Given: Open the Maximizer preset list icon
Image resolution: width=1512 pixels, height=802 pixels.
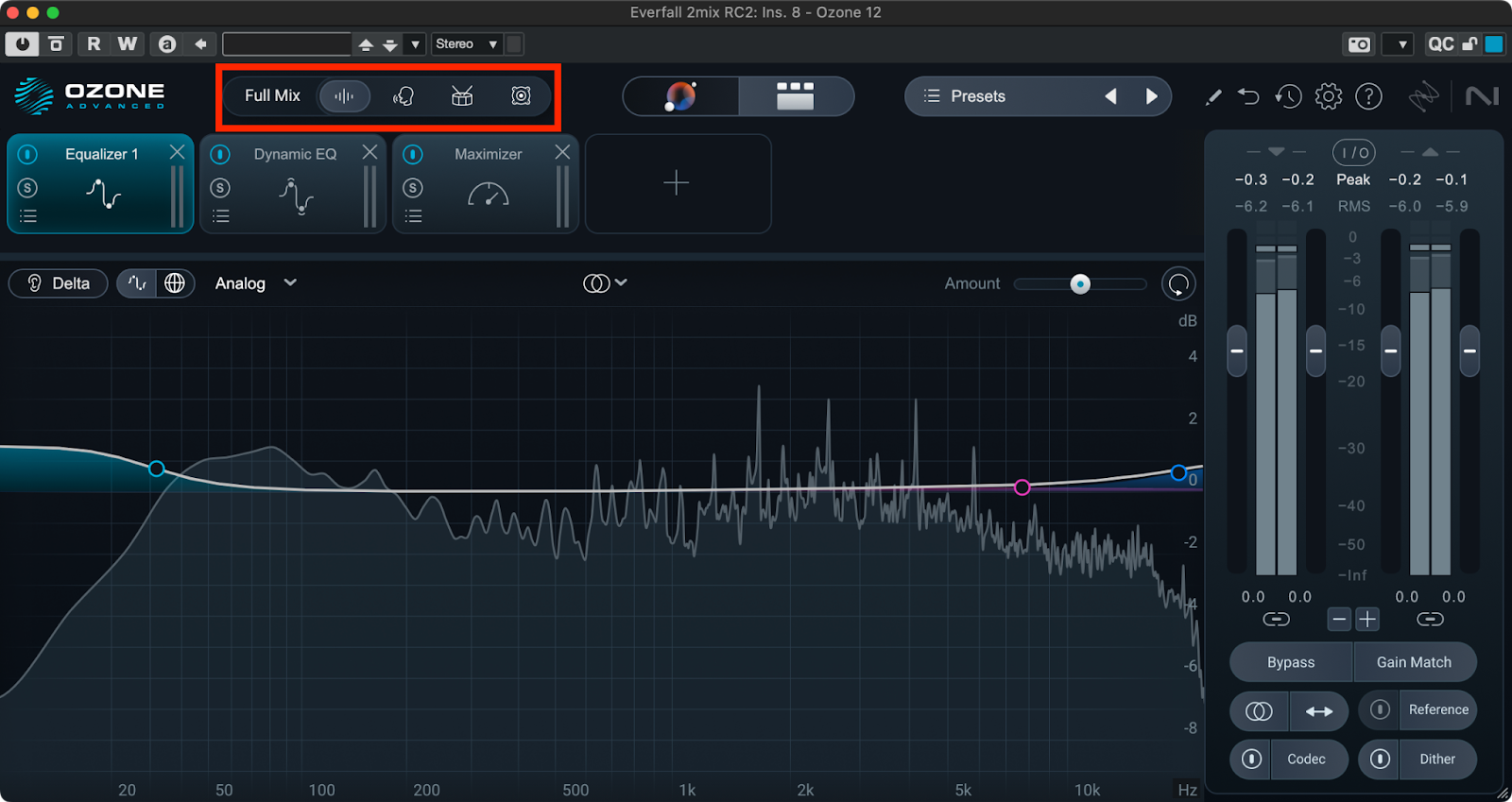Looking at the screenshot, I should coord(414,216).
